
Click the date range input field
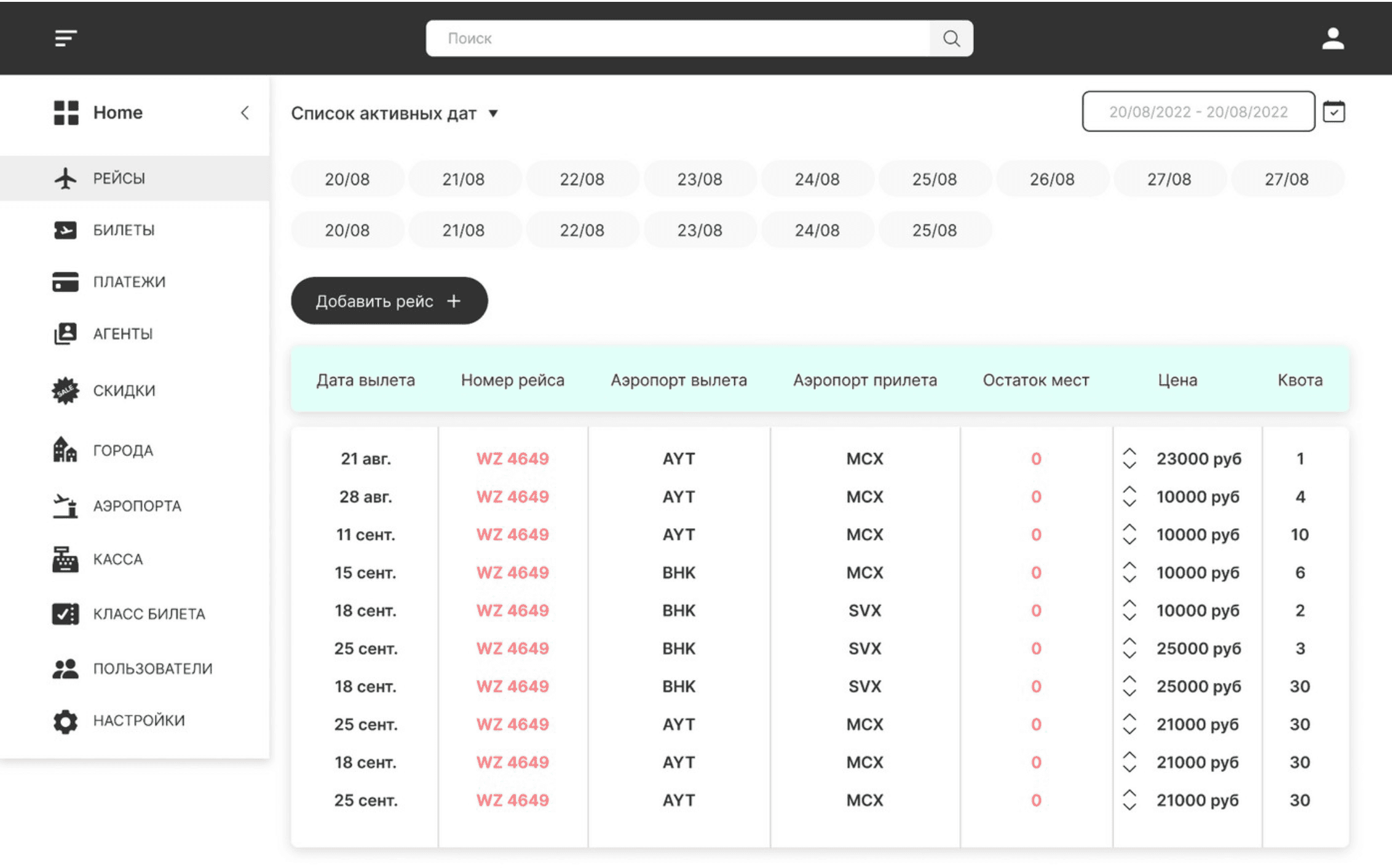tap(1198, 112)
